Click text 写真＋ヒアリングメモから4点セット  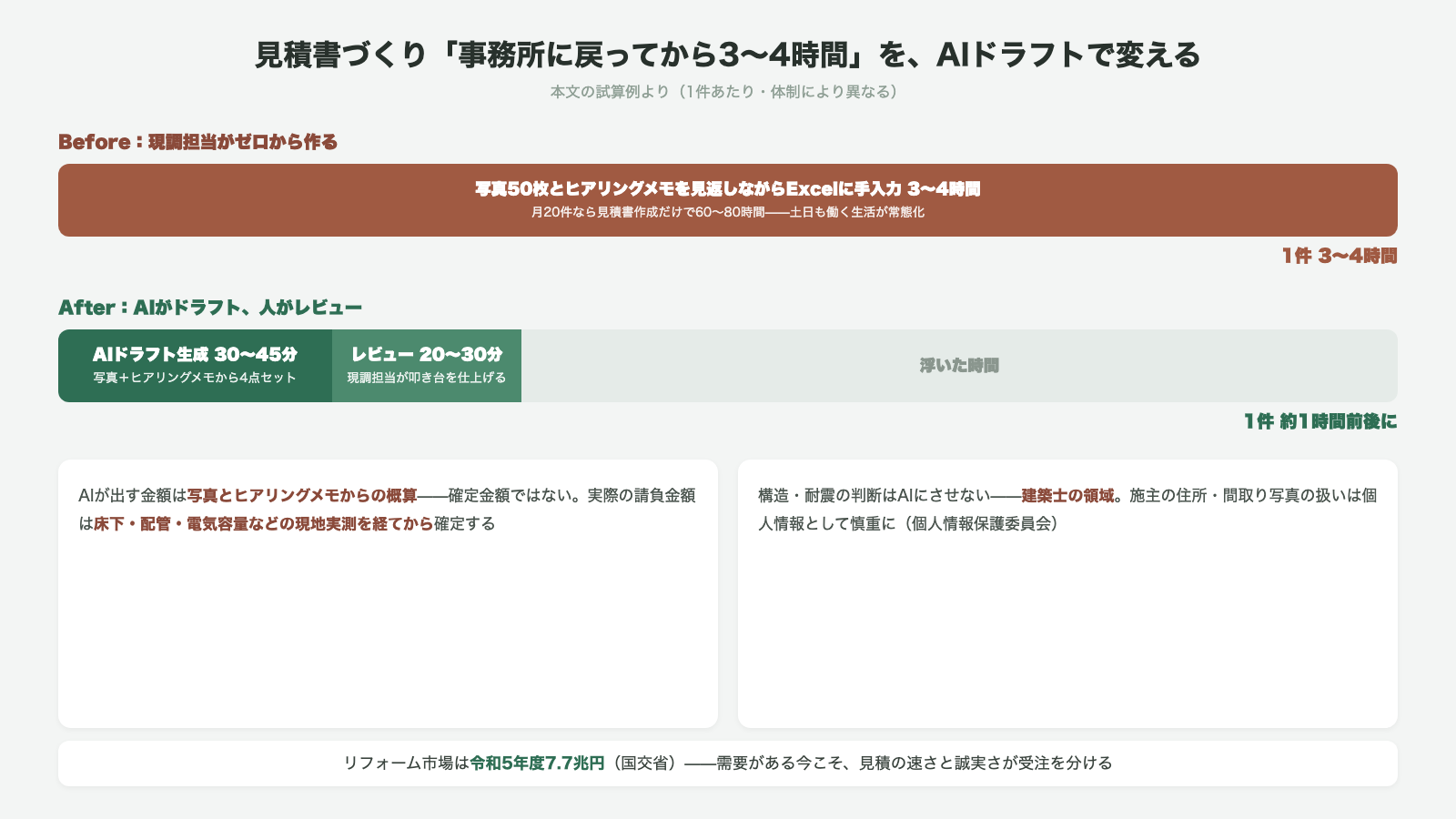point(195,378)
